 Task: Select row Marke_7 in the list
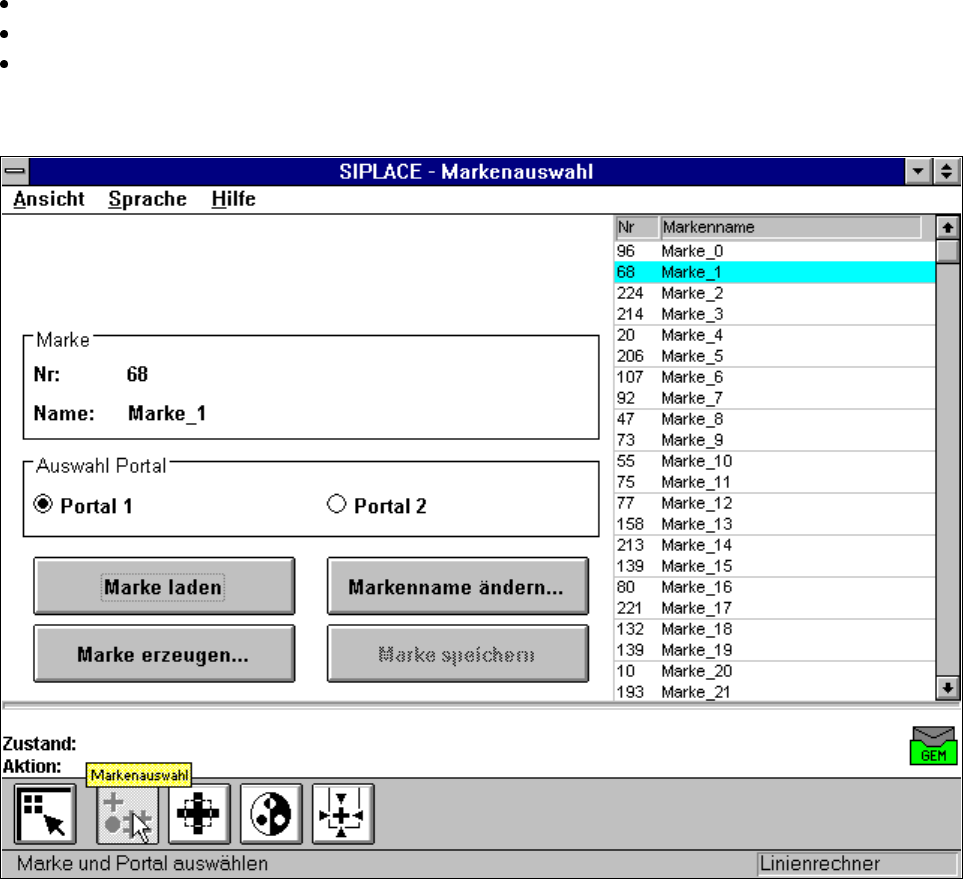click(775, 398)
